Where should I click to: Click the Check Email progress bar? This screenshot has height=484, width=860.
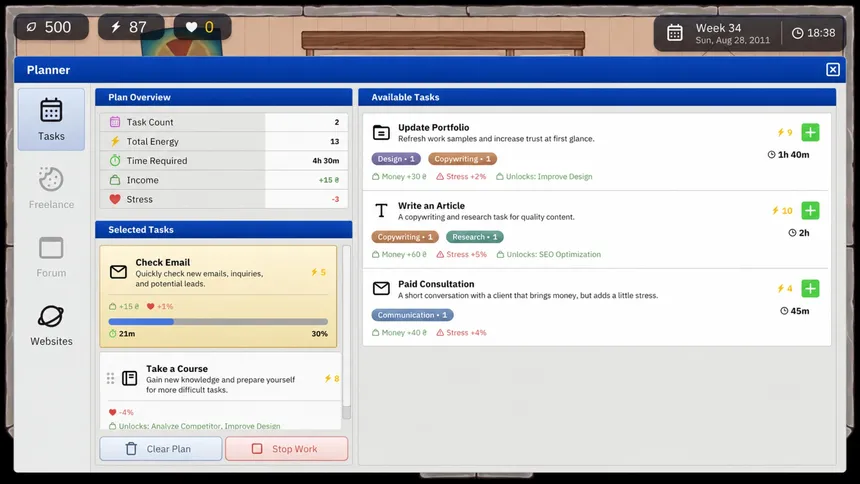[218, 322]
